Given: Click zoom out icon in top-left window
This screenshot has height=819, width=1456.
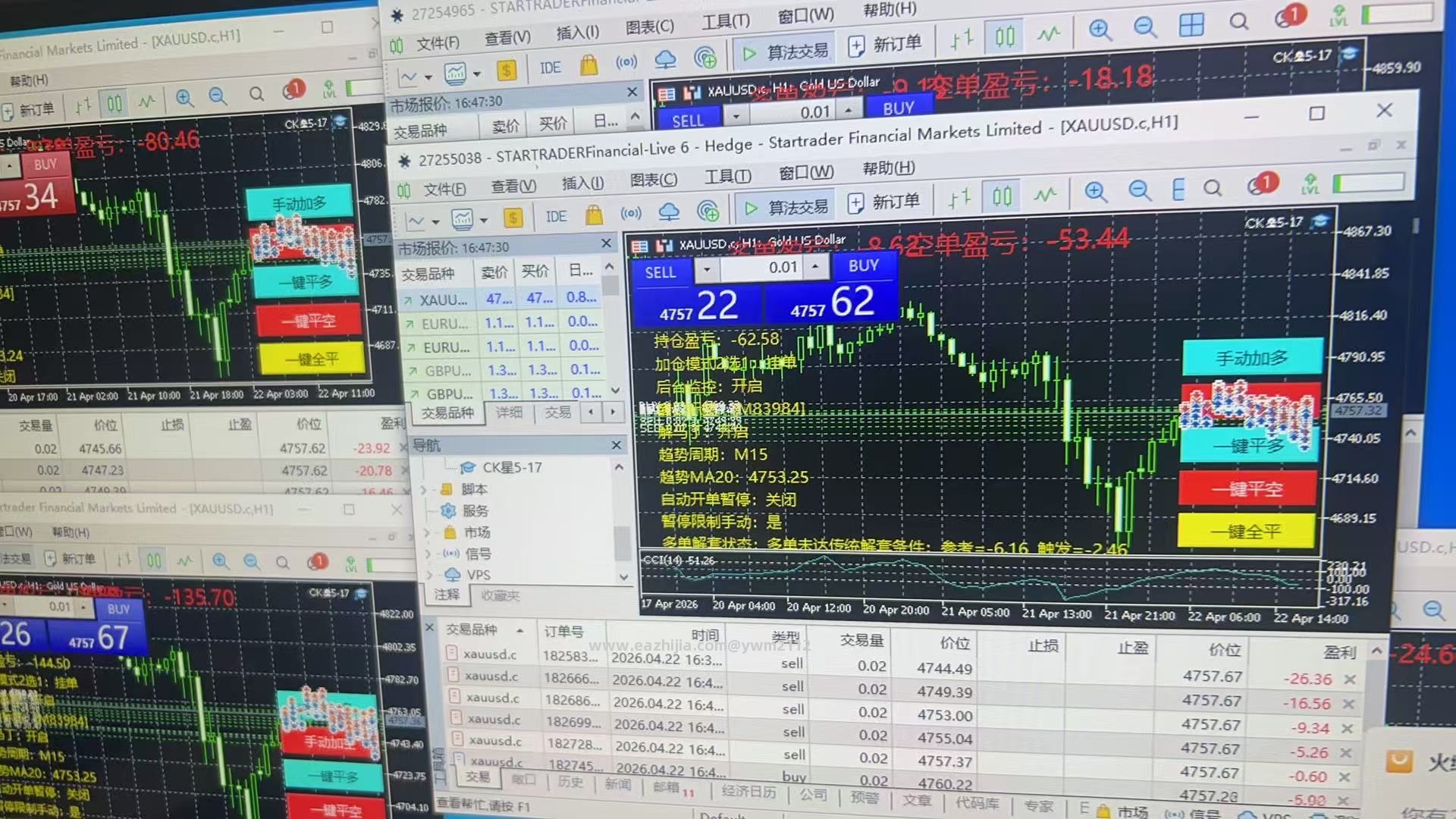Looking at the screenshot, I should [x=218, y=96].
